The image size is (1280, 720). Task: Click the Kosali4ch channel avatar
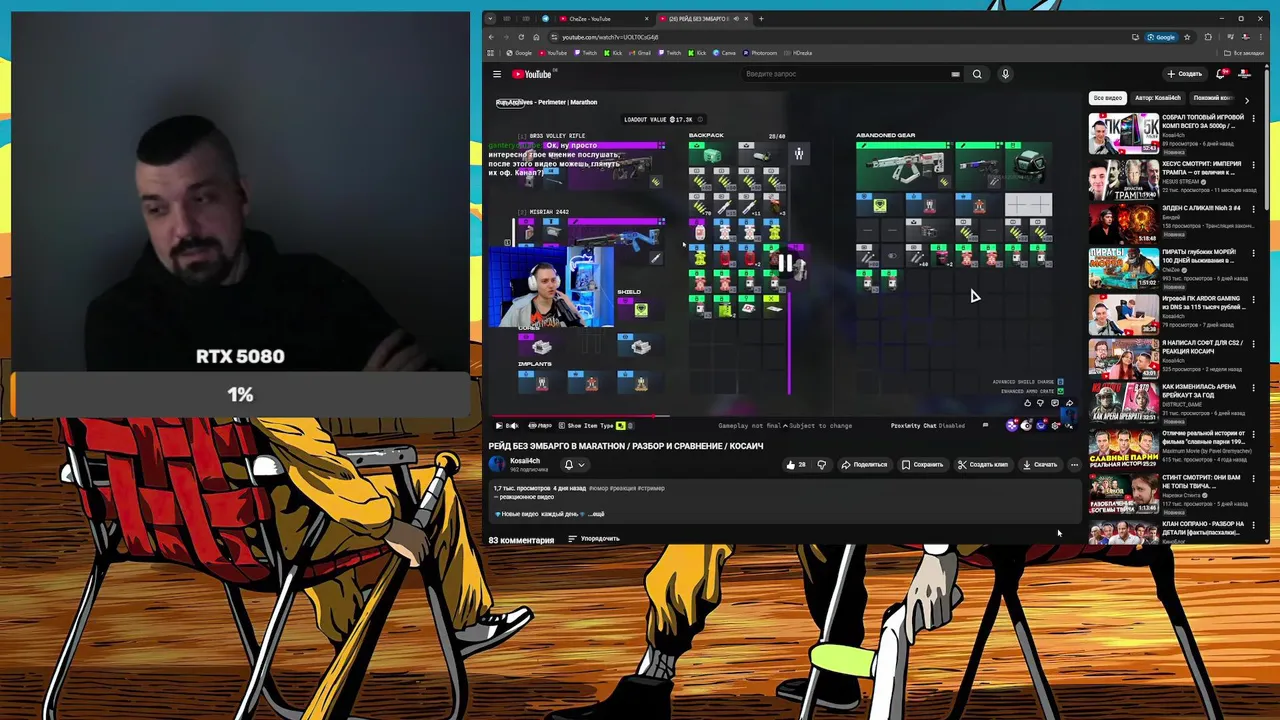pos(497,464)
